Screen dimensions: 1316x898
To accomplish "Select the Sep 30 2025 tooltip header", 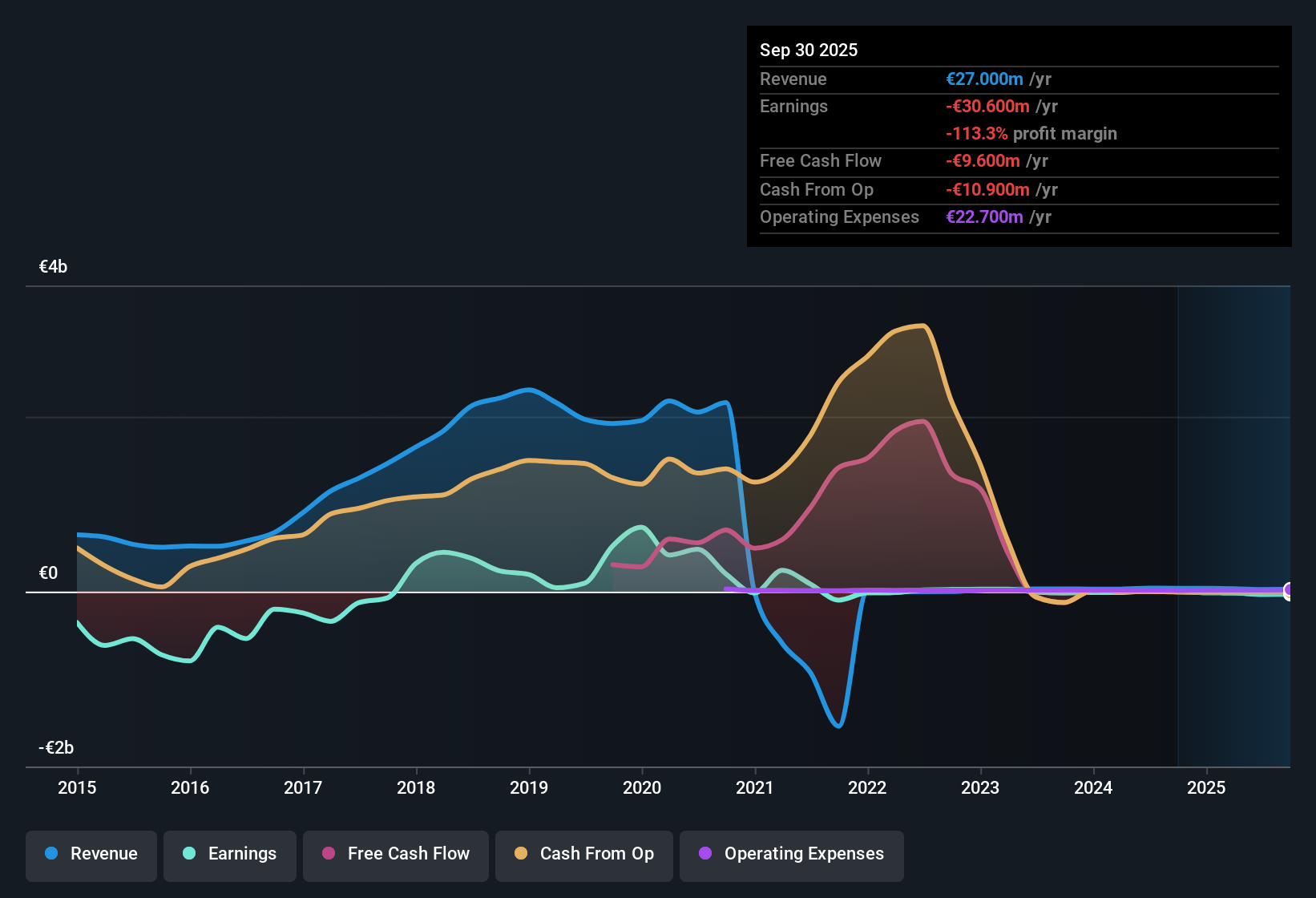I will tap(809, 50).
